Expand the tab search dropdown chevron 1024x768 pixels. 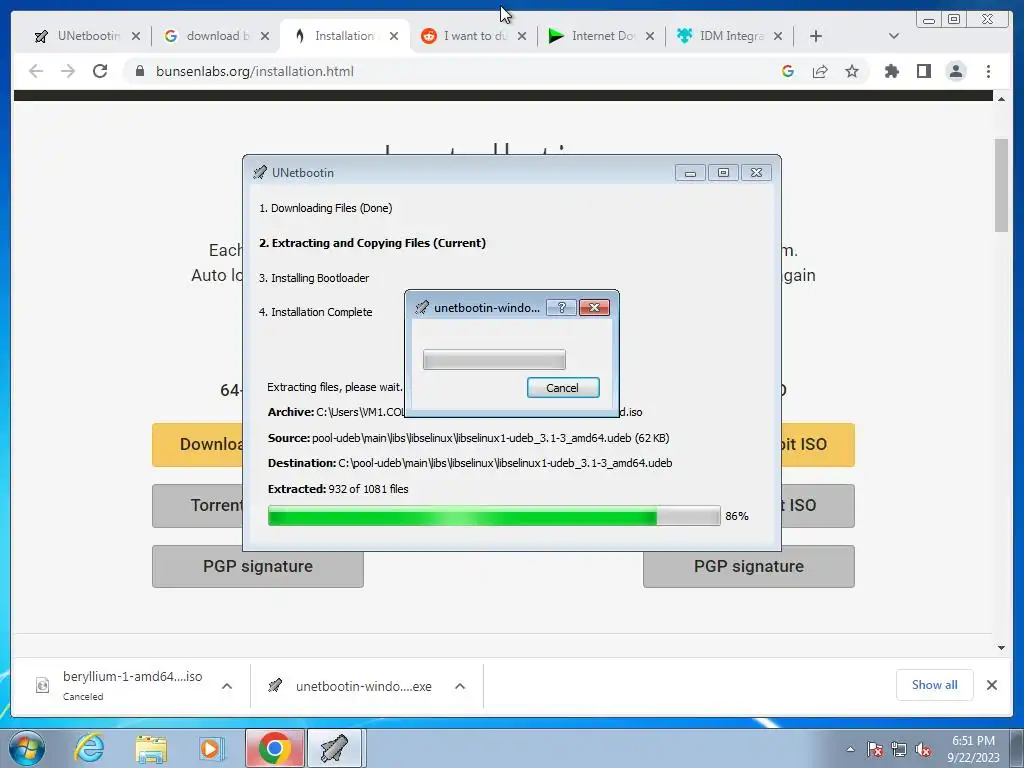tap(894, 36)
